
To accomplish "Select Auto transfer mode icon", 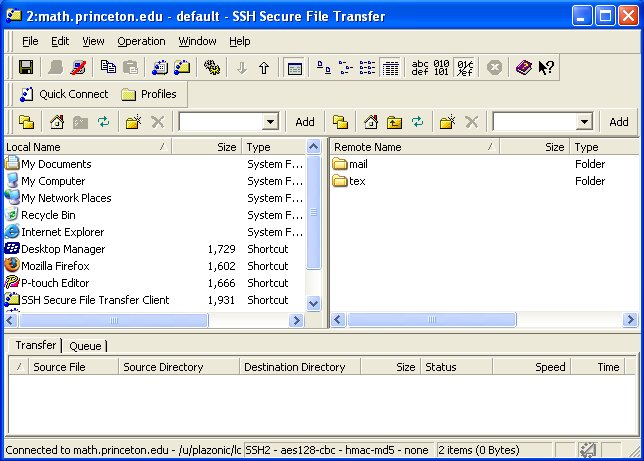I will (465, 68).
